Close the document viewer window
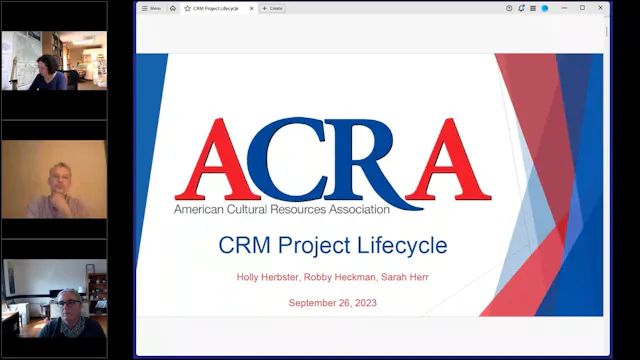The image size is (640, 360). pos(600,8)
